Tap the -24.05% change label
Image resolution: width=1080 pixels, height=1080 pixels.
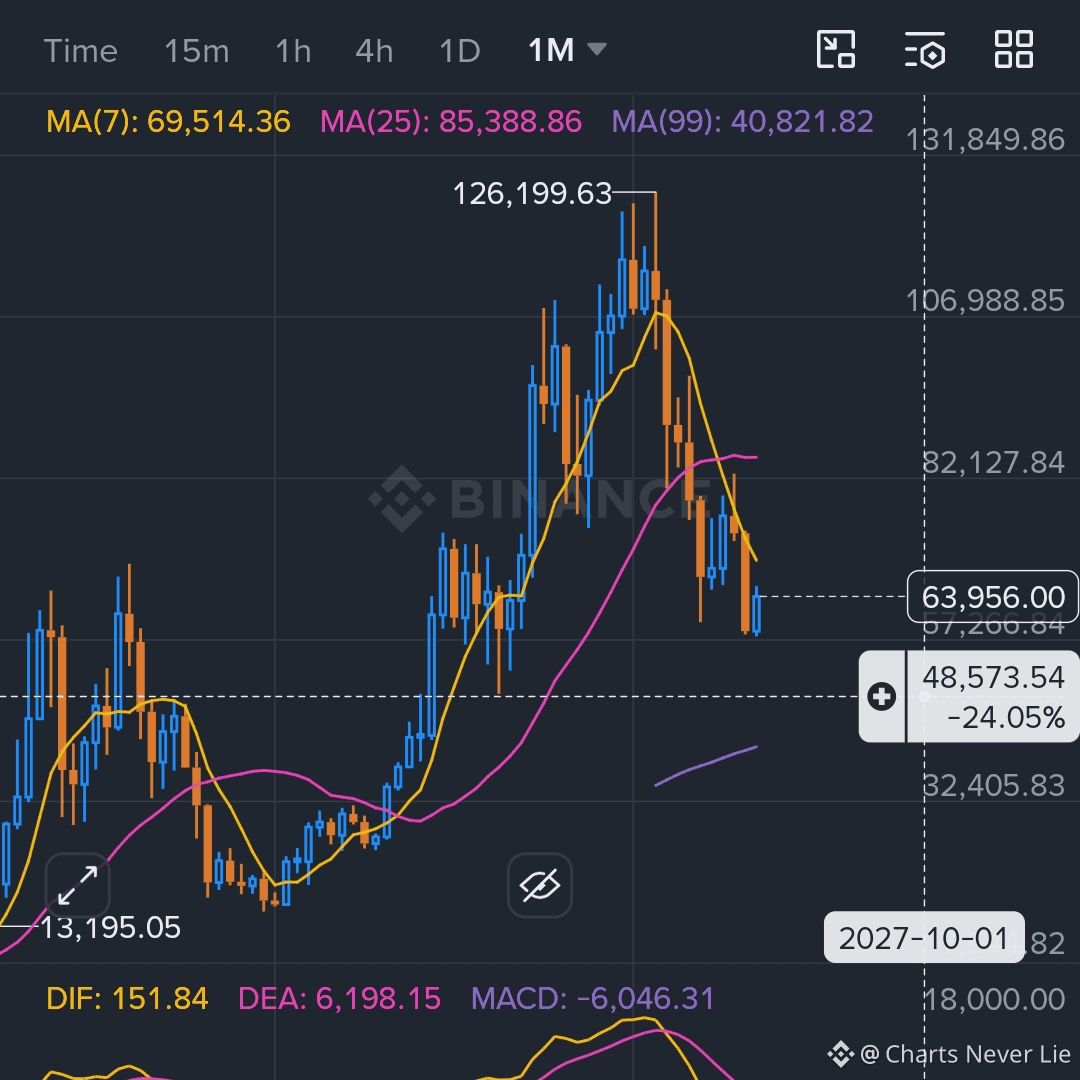pos(1006,718)
